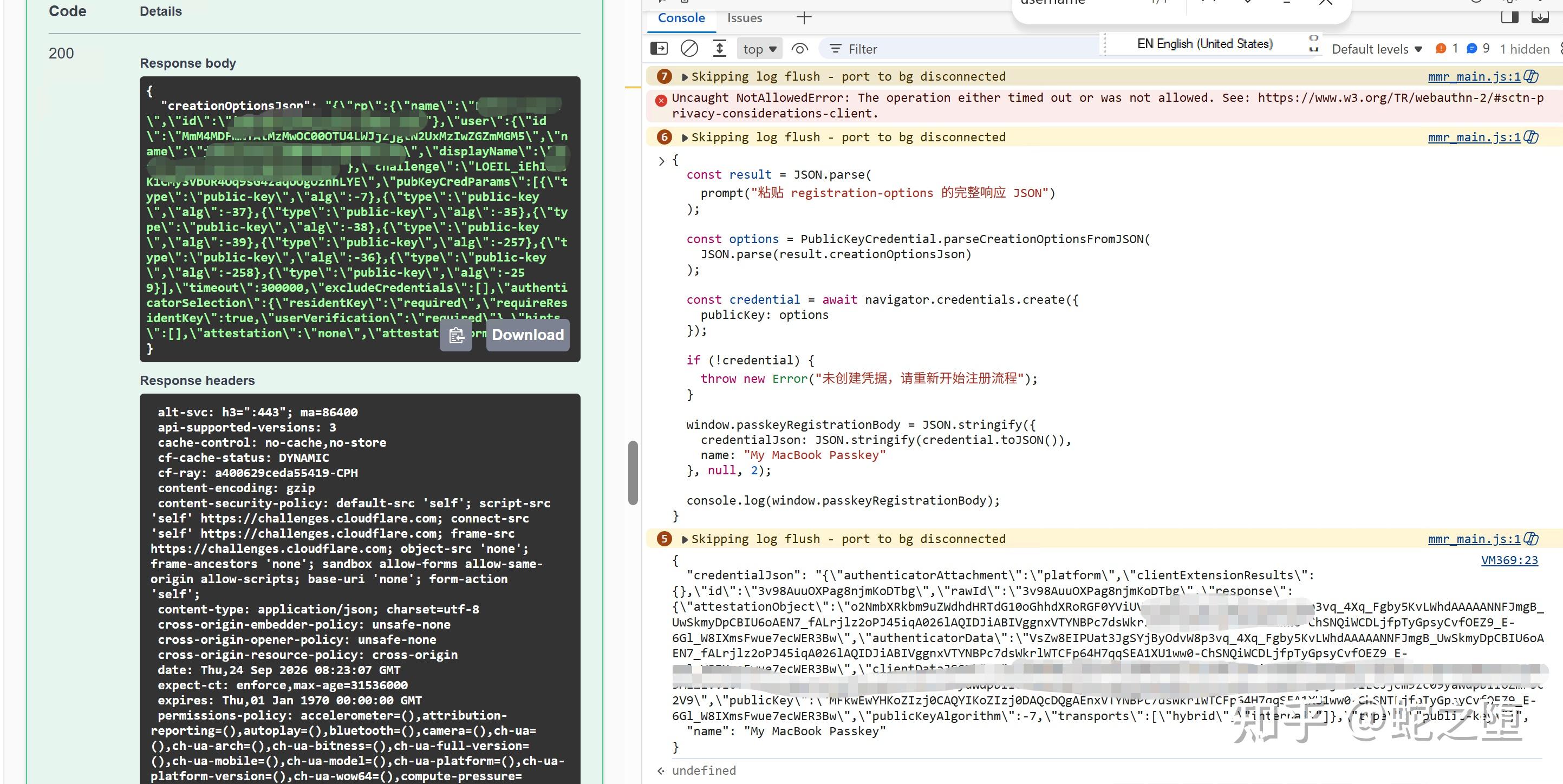Click the dock side icon in DevTools header
The width and height of the screenshot is (1563, 784).
coord(1509,16)
